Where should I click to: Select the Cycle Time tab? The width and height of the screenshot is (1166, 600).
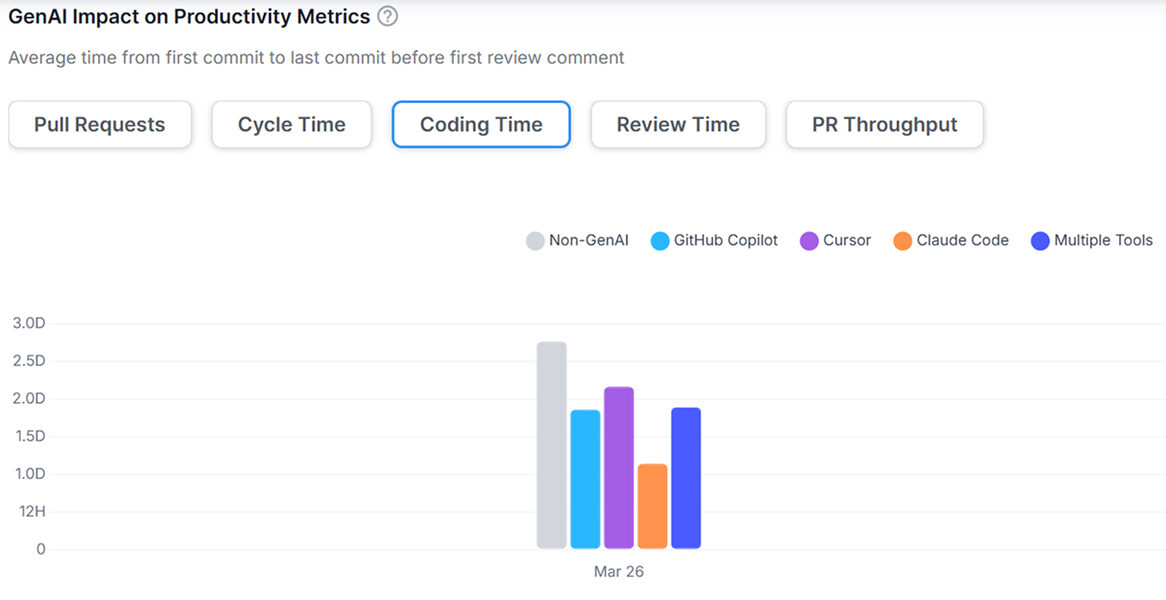click(x=291, y=125)
